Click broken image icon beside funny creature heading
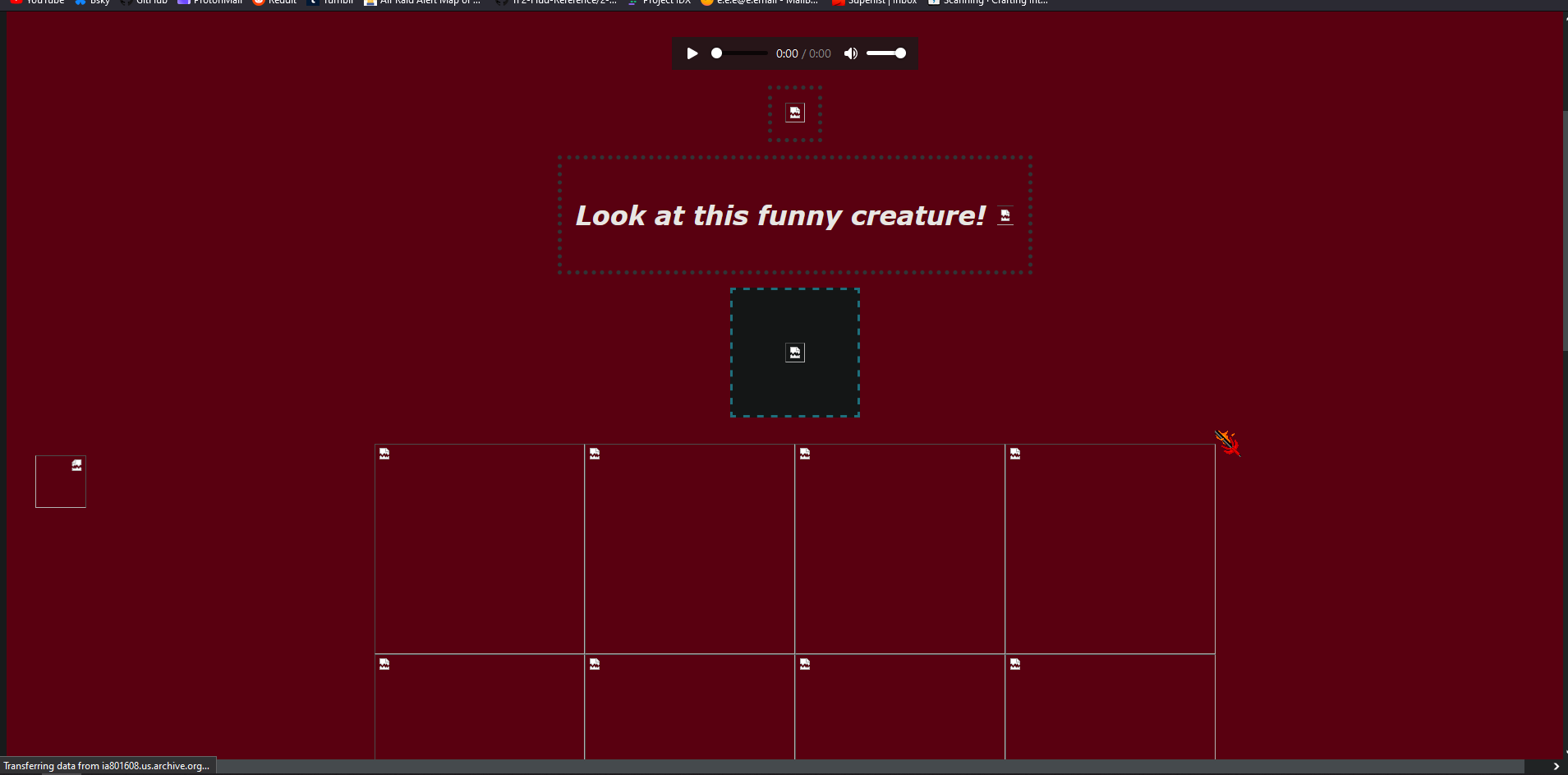The image size is (1568, 775). [x=1005, y=215]
